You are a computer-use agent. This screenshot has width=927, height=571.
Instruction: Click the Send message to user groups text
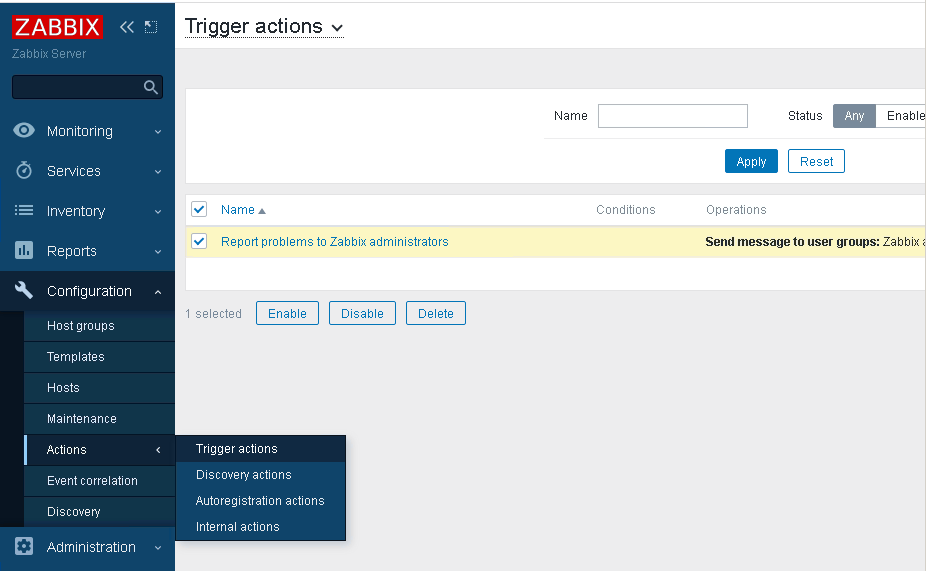(792, 242)
